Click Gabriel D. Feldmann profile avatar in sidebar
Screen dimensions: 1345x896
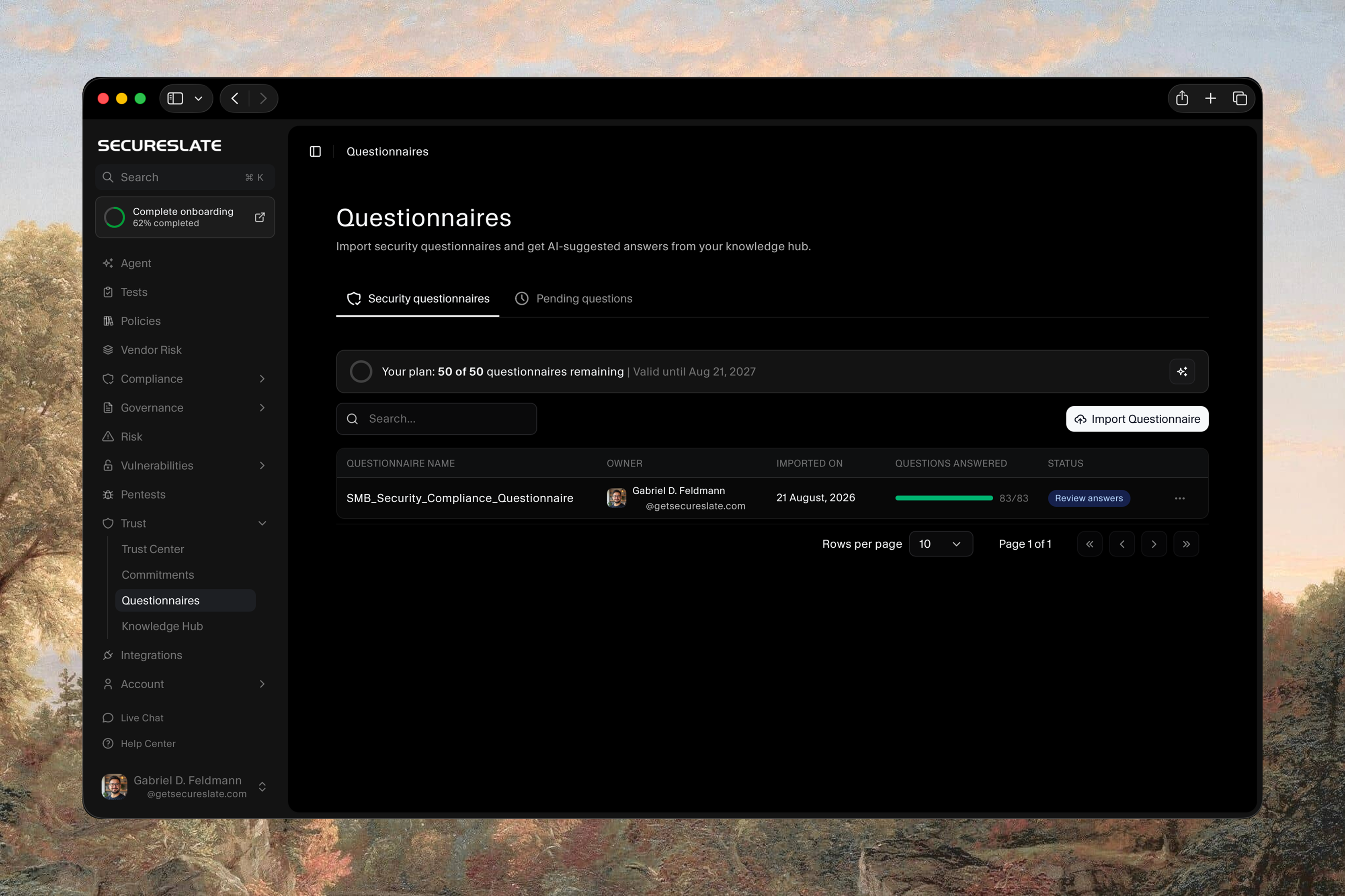[114, 787]
